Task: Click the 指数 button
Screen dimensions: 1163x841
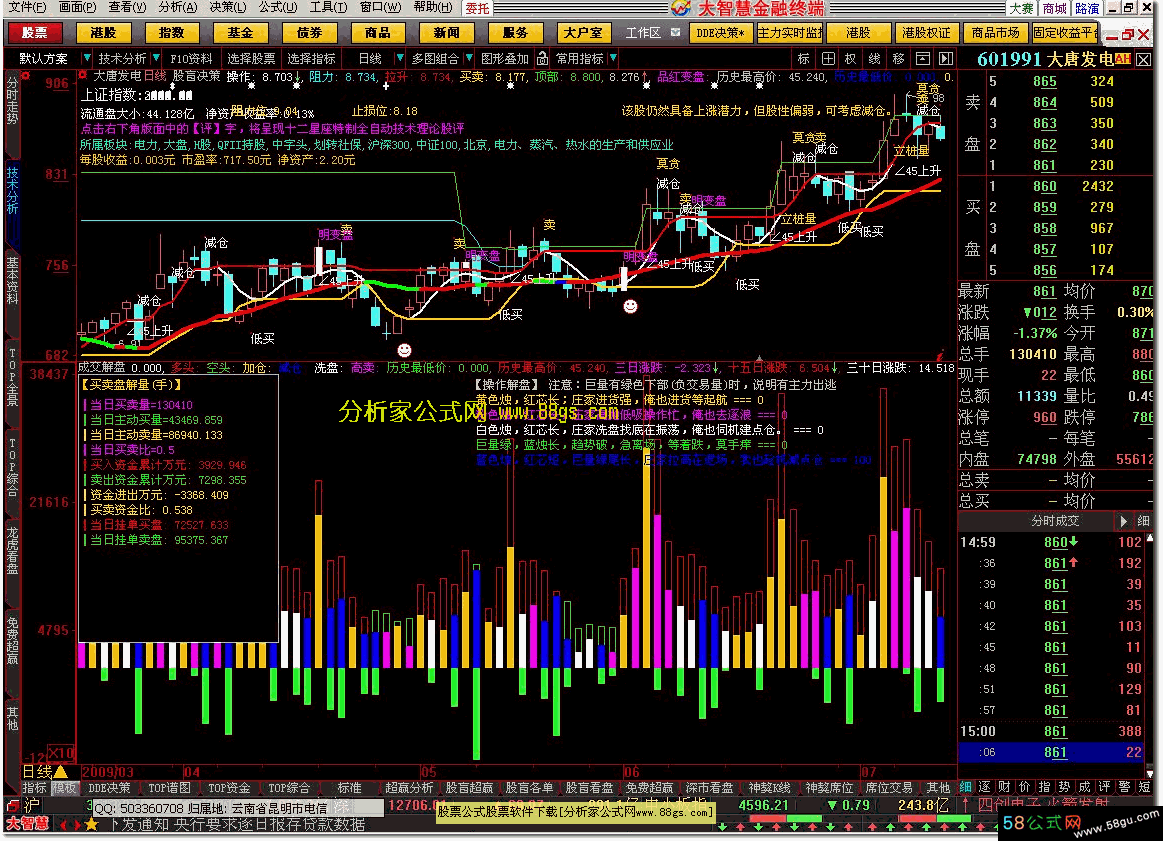Action: click(x=171, y=33)
